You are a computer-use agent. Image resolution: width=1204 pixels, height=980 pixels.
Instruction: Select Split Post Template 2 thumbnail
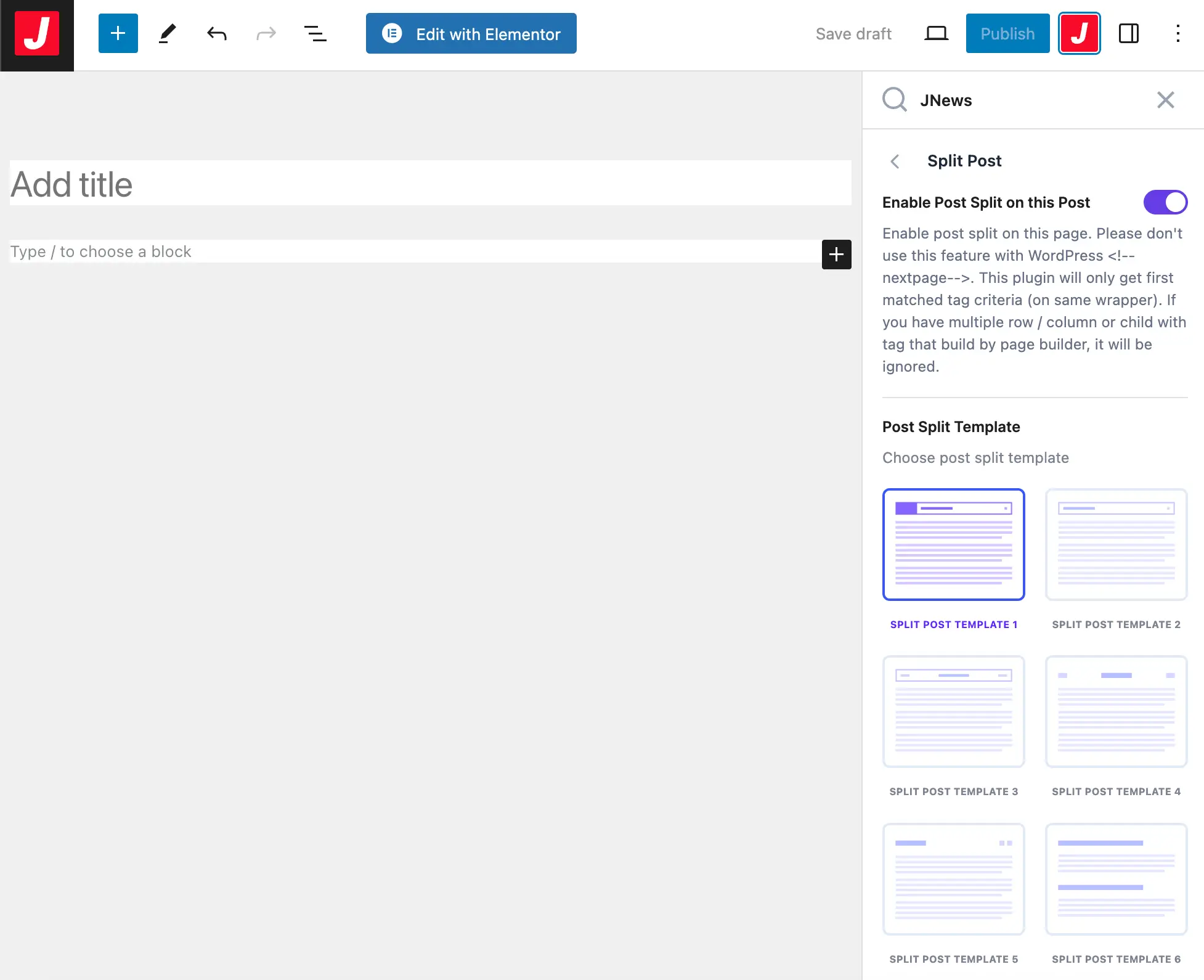click(1116, 544)
